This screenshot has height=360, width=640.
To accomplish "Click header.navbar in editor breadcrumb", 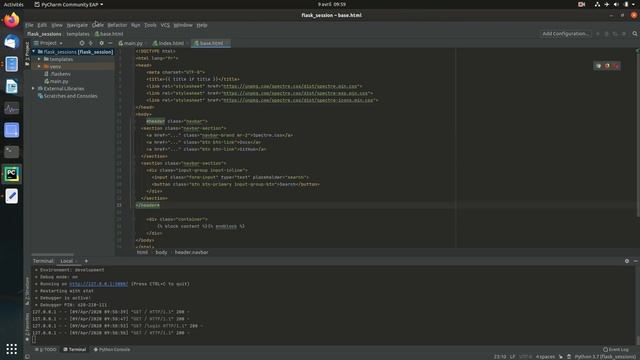I will pos(191,252).
